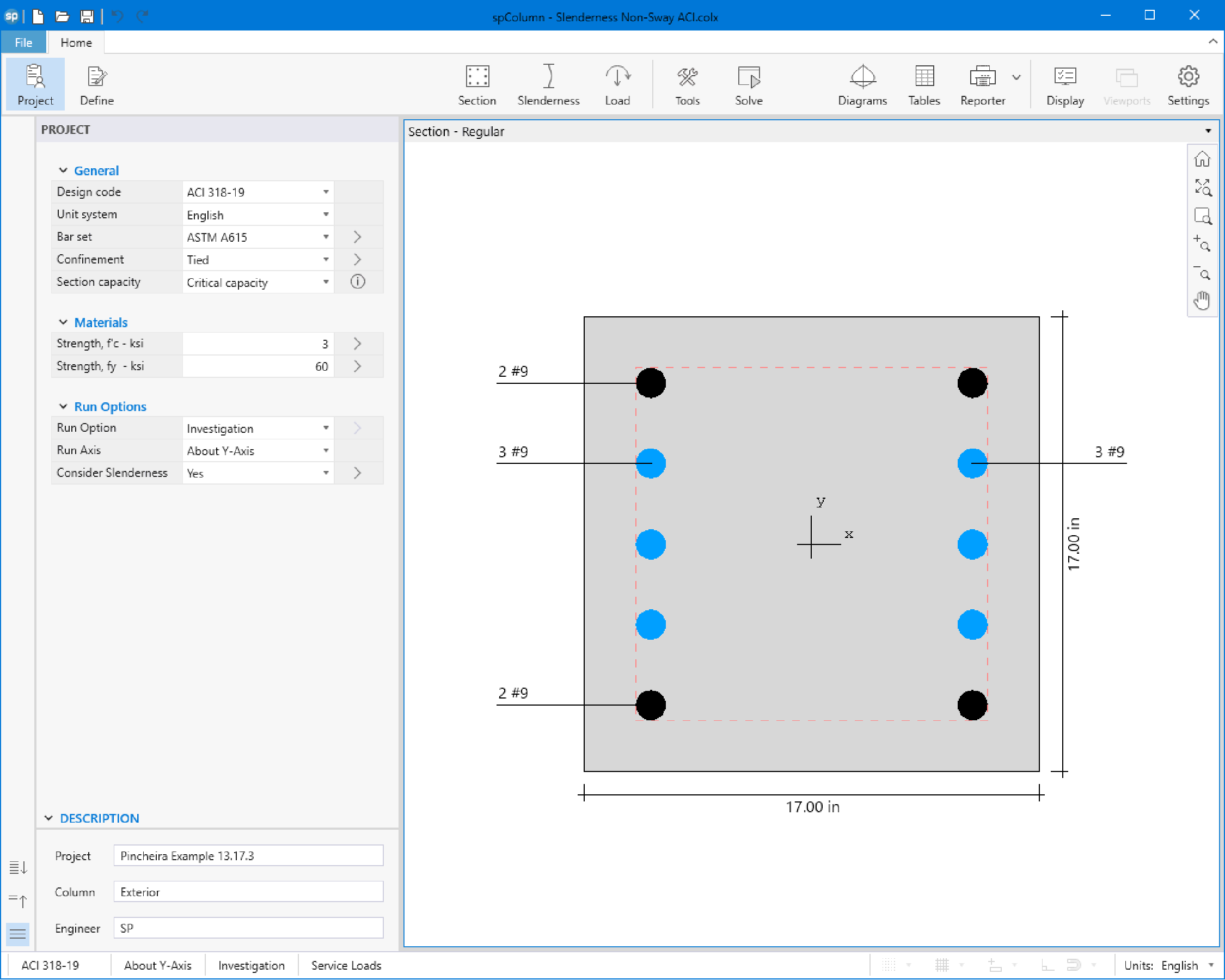This screenshot has height=980, width=1225.
Task: Open f'c strength details arrow
Action: click(357, 344)
